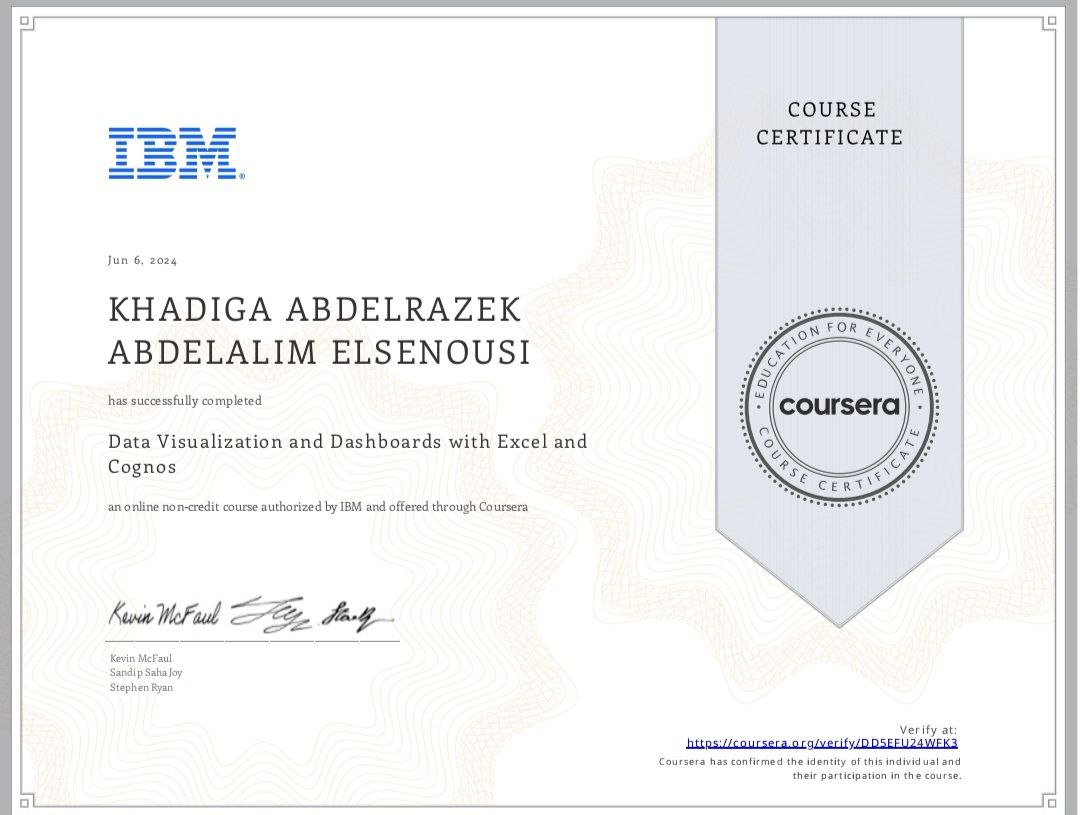Click 'their participation in the course.' line
Screen dimensions: 1080x815
pyautogui.click(x=877, y=776)
